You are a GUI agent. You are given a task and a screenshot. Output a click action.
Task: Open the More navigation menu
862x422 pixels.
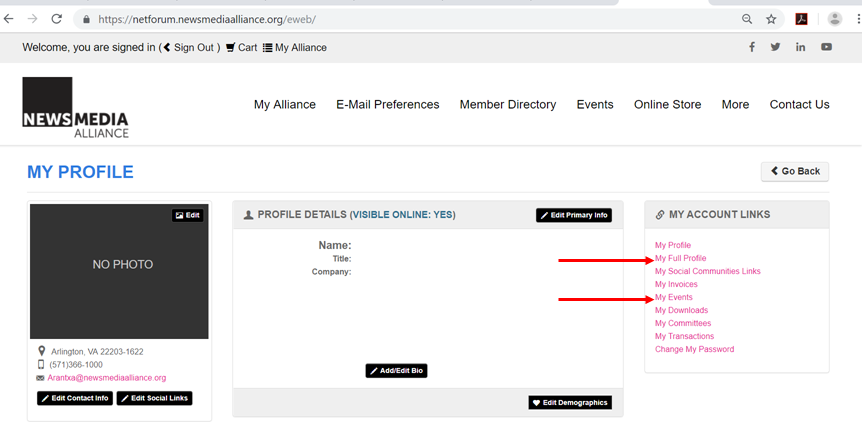pos(735,104)
